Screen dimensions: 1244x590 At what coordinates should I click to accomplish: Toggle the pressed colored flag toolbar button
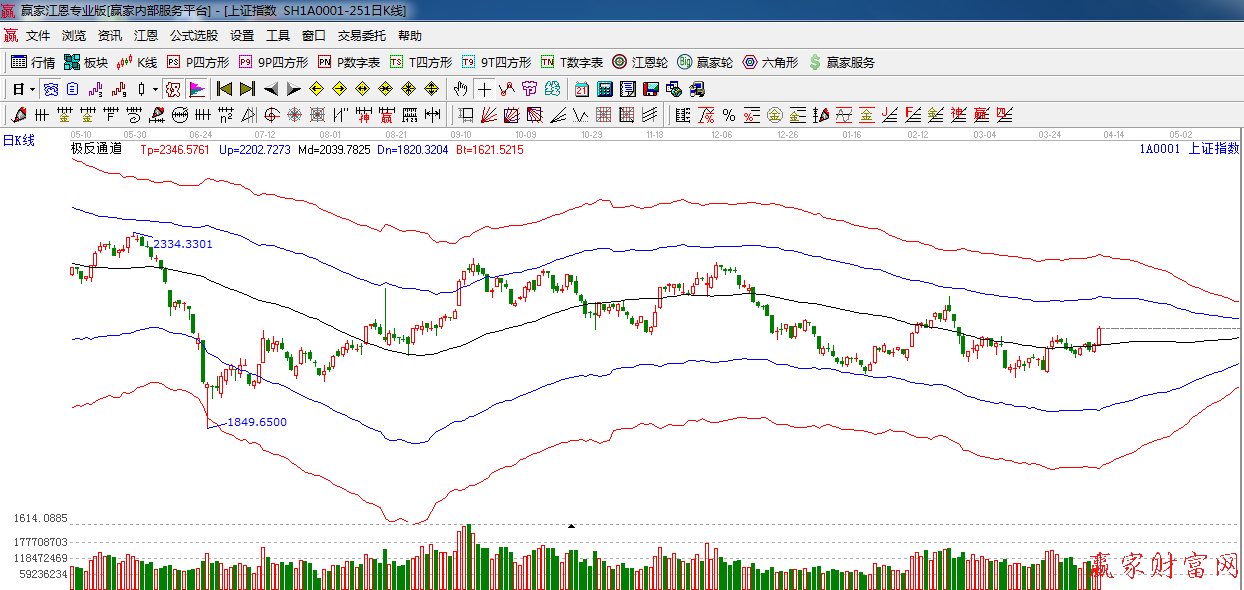tap(196, 89)
